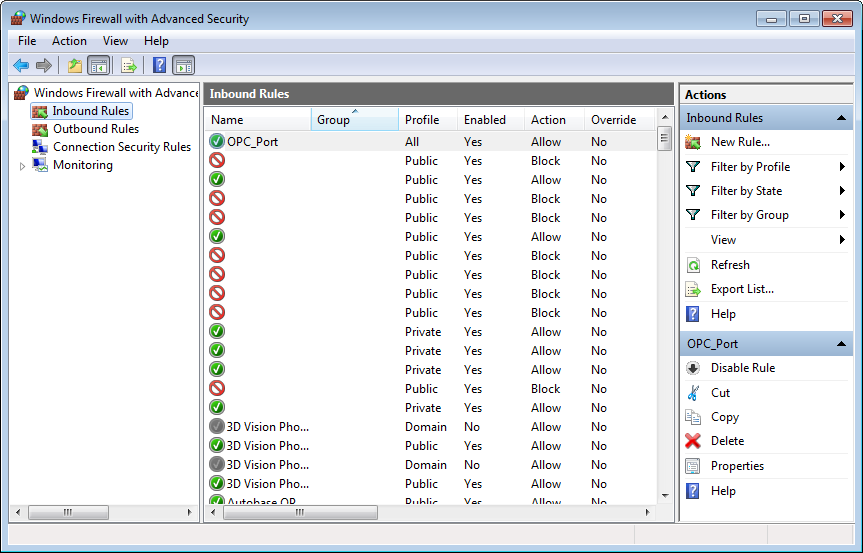Open the Action menu

[x=69, y=41]
